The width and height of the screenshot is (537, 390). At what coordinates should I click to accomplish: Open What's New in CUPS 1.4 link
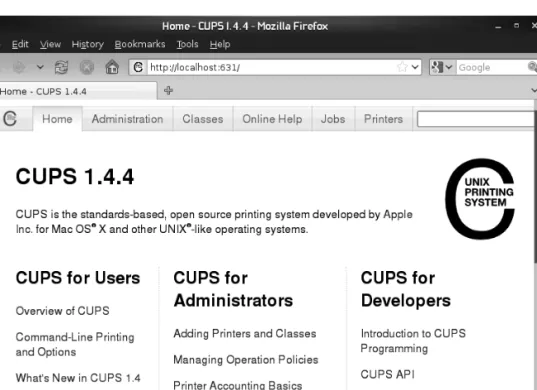[78, 378]
